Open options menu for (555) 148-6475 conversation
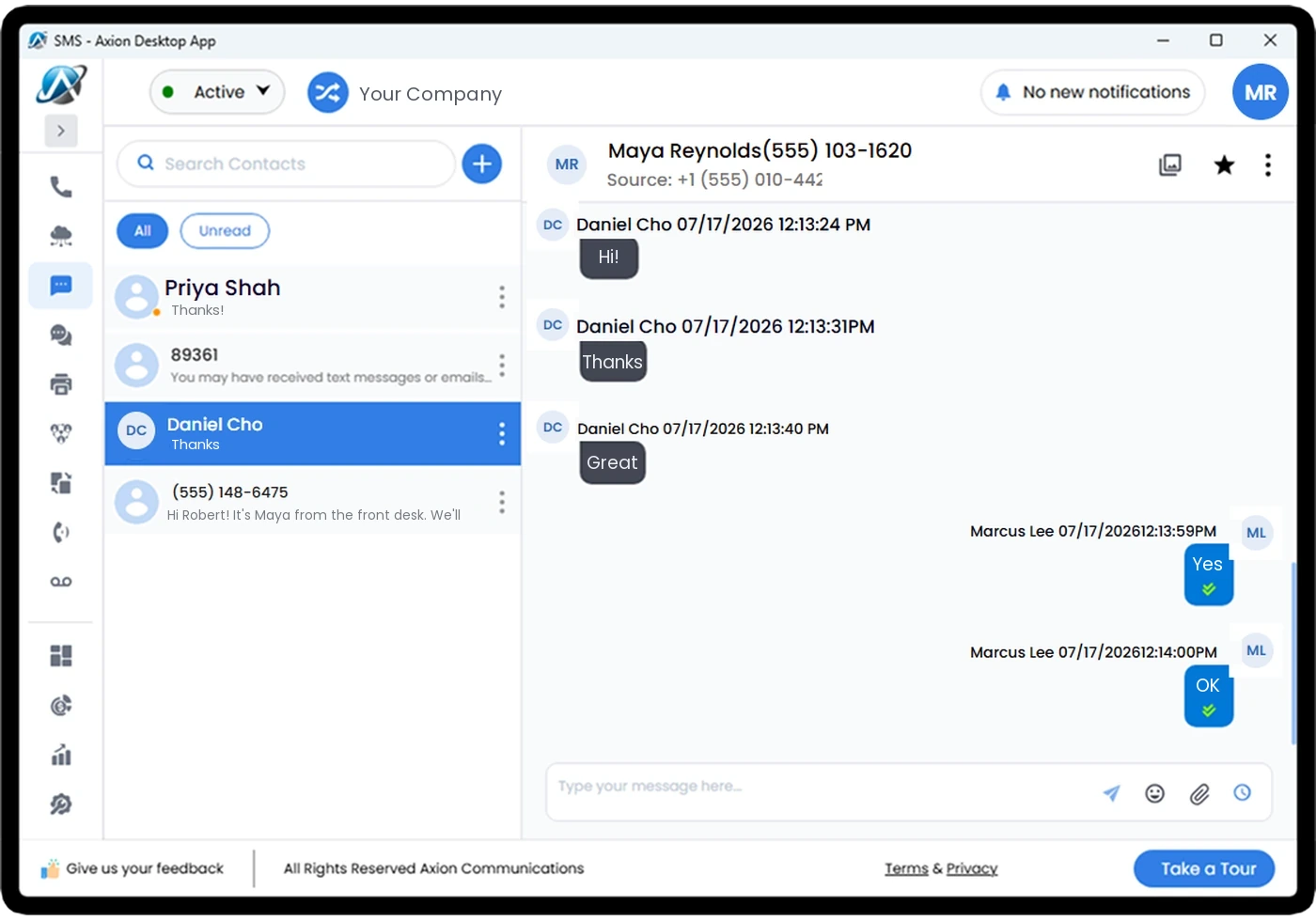Screen dimensions: 1316x921 (x=502, y=502)
